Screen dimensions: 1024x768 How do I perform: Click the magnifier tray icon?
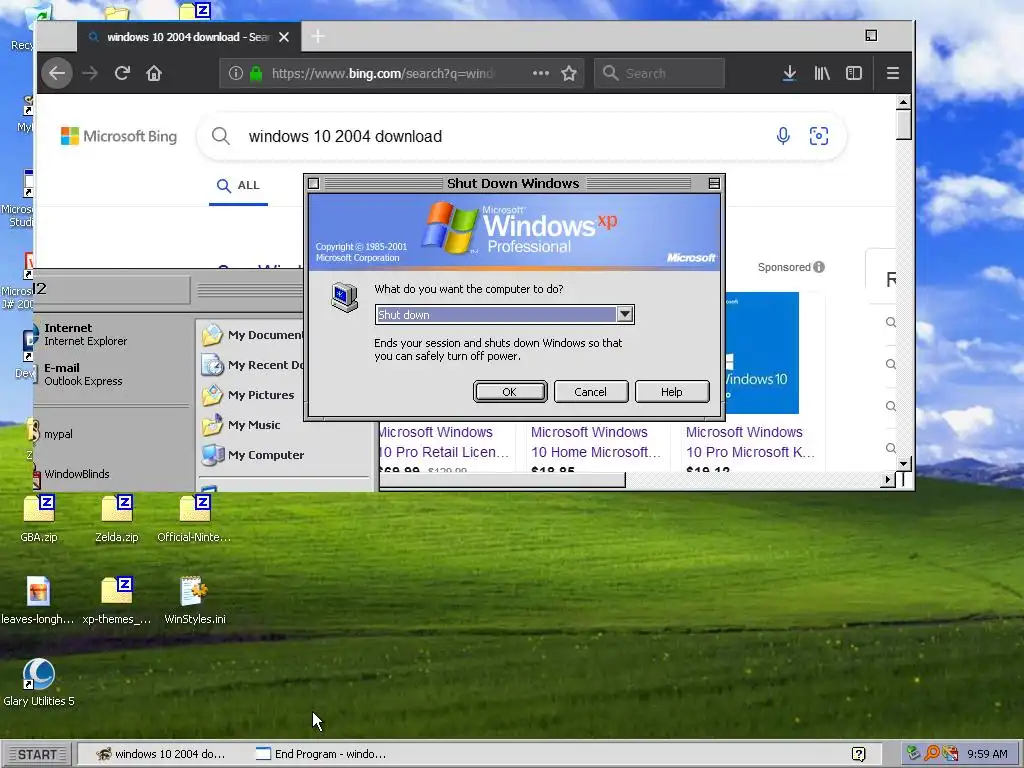click(x=933, y=754)
